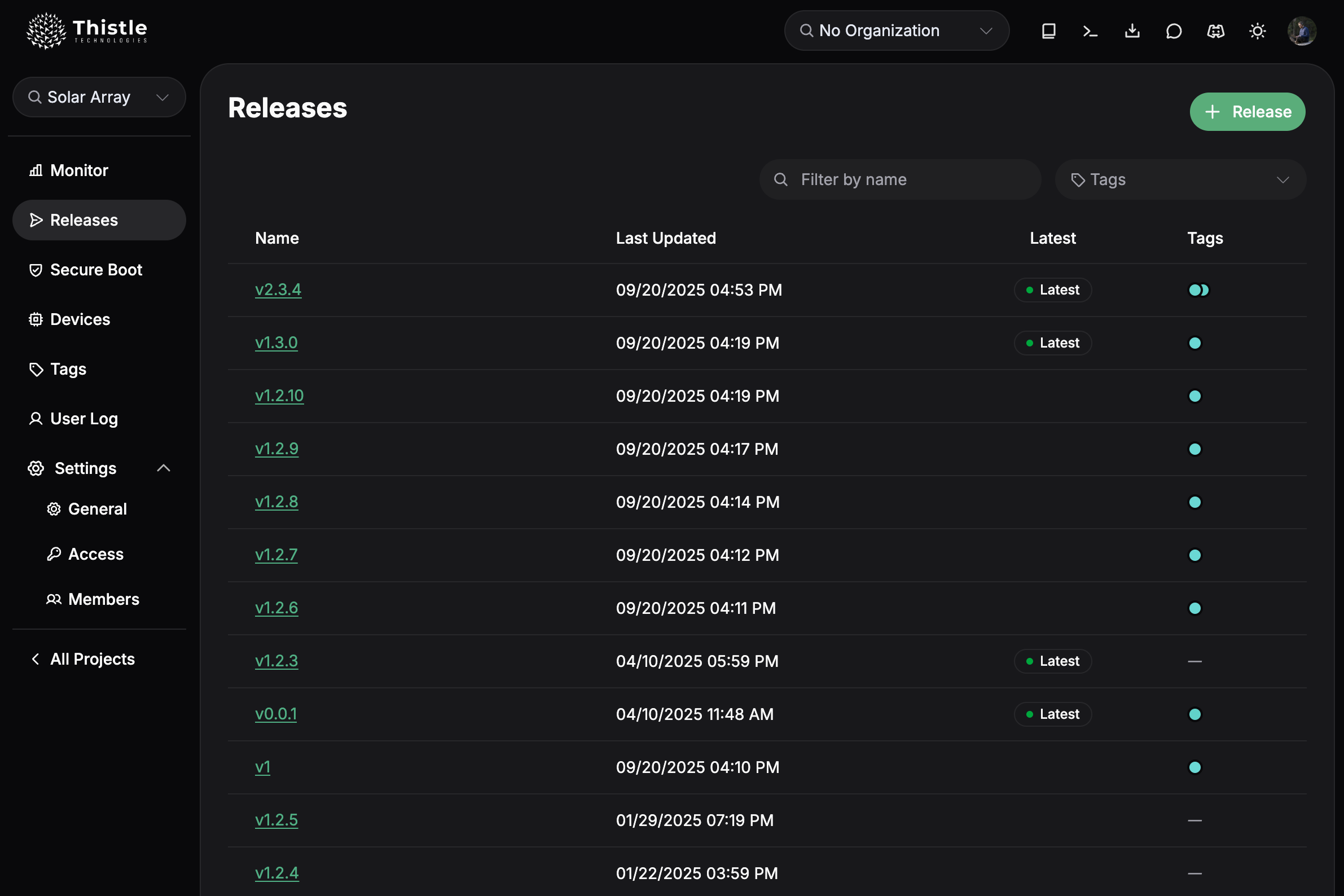Go back to All Projects
Image resolution: width=1344 pixels, height=896 pixels.
pyautogui.click(x=91, y=659)
